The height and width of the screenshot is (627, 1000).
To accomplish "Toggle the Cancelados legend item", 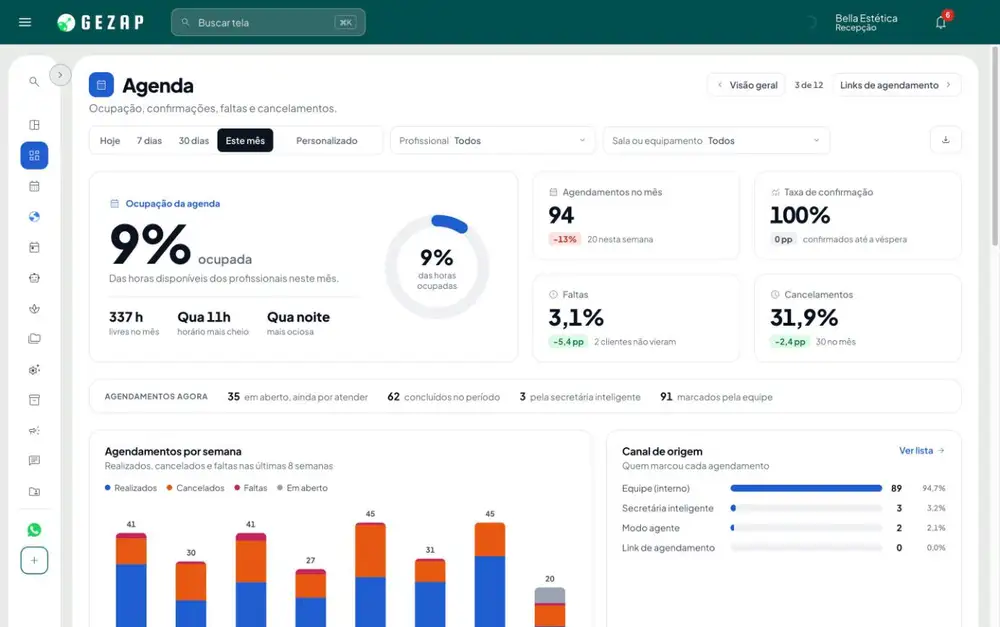I will click(x=196, y=488).
